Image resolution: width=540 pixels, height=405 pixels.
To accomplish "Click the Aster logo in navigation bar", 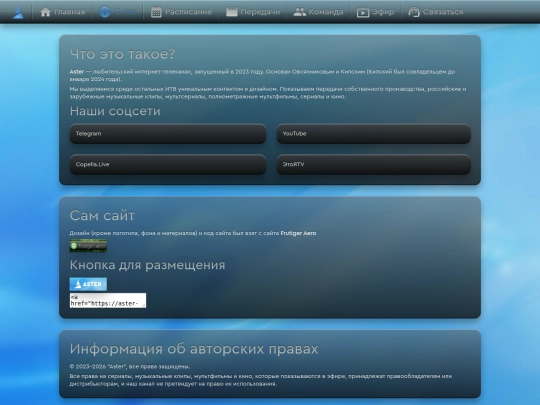I will click(18, 12).
